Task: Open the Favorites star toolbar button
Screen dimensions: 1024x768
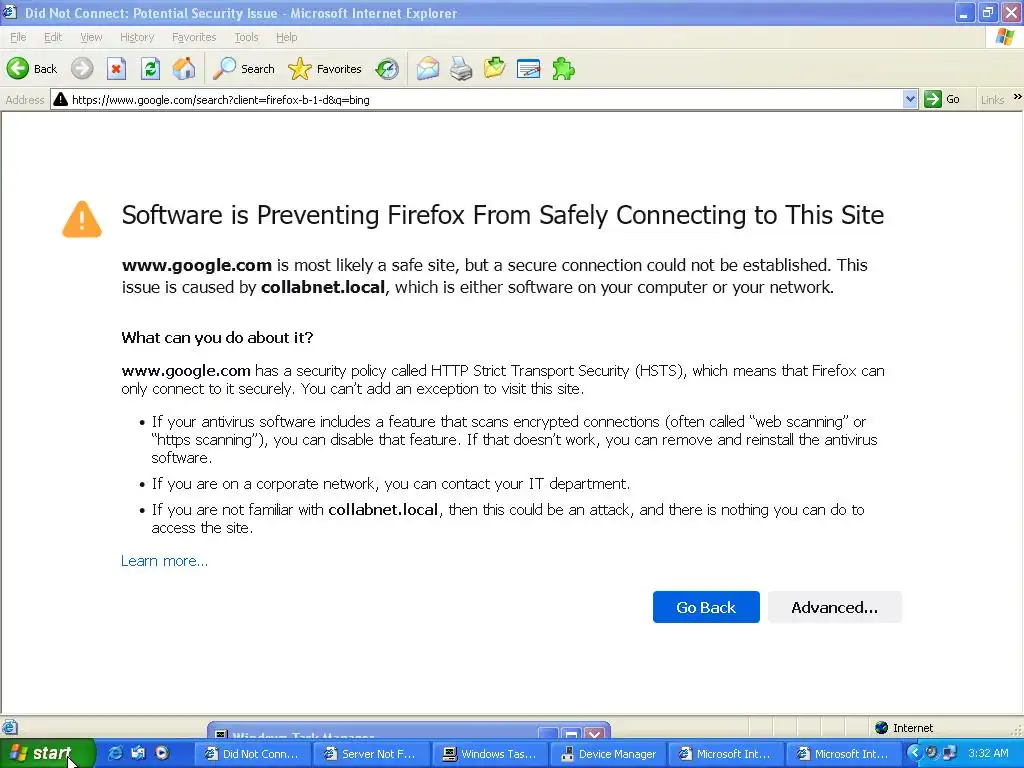Action: coord(325,69)
